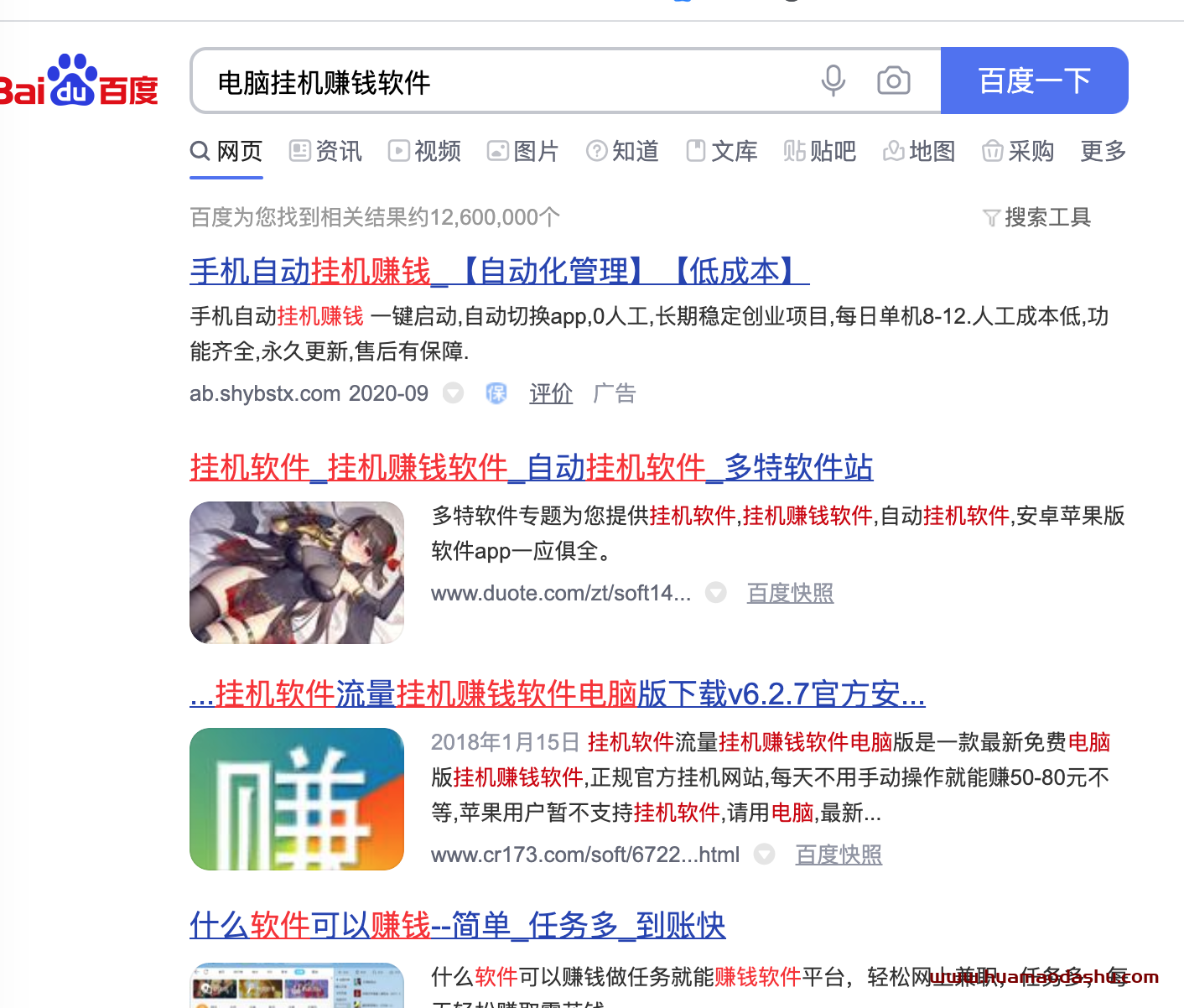This screenshot has height=1008, width=1184.
Task: Expand dropdown arrow beside ab.shybstx.com
Action: [x=453, y=393]
